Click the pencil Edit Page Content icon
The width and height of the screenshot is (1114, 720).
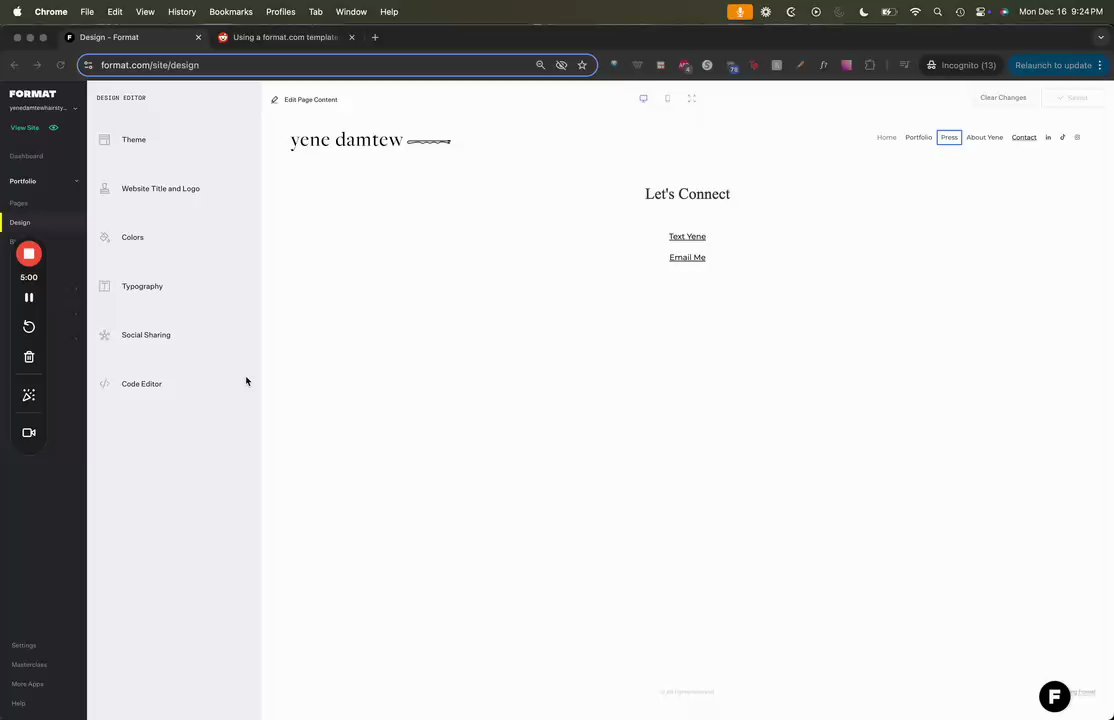click(275, 100)
